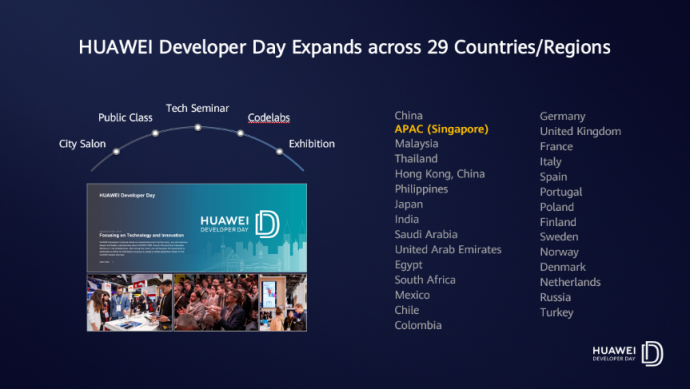Select the Tech Seminar dot on the arc
The height and width of the screenshot is (389, 690).
pos(198,127)
